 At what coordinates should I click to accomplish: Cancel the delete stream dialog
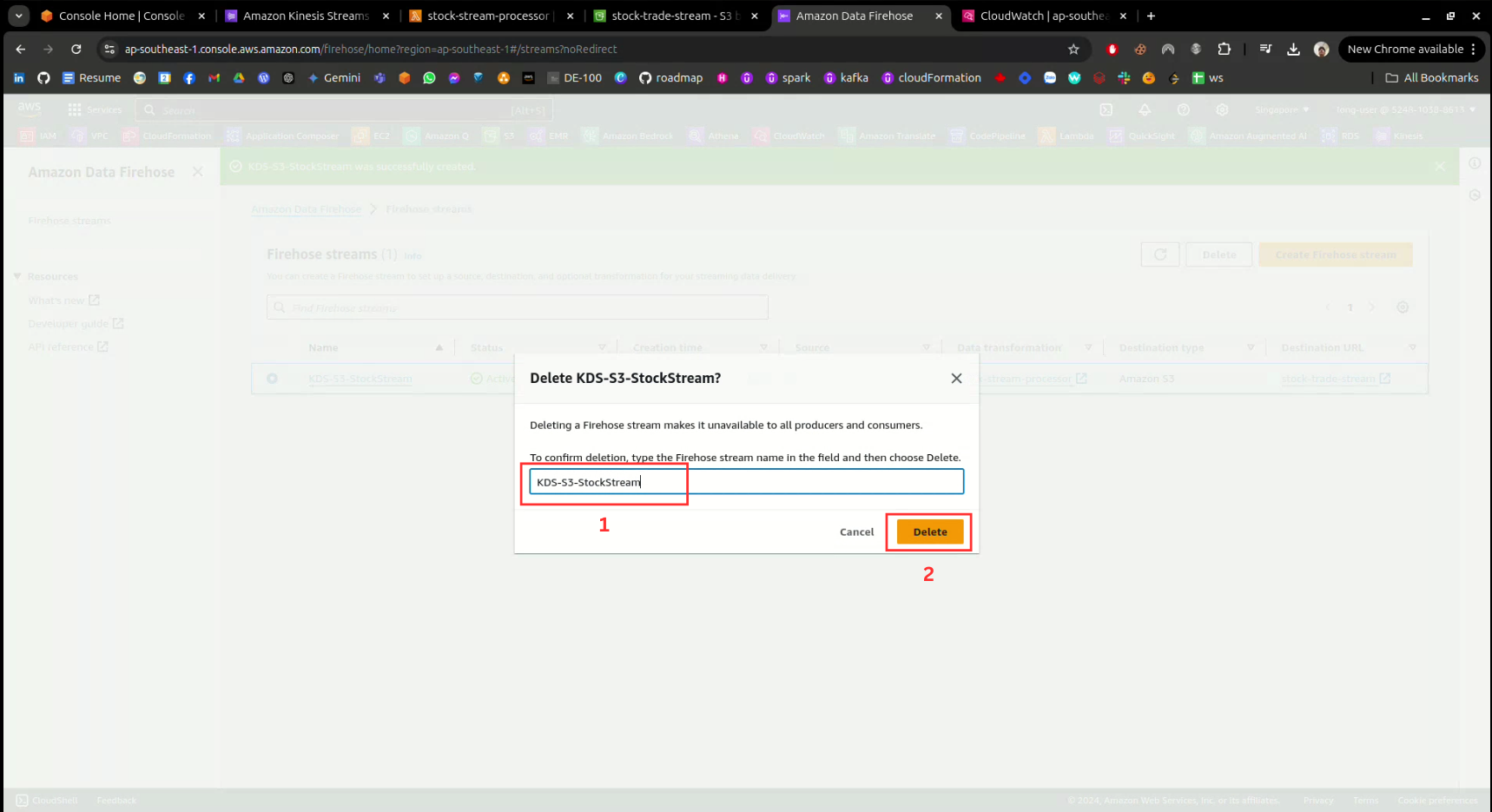[x=856, y=531]
